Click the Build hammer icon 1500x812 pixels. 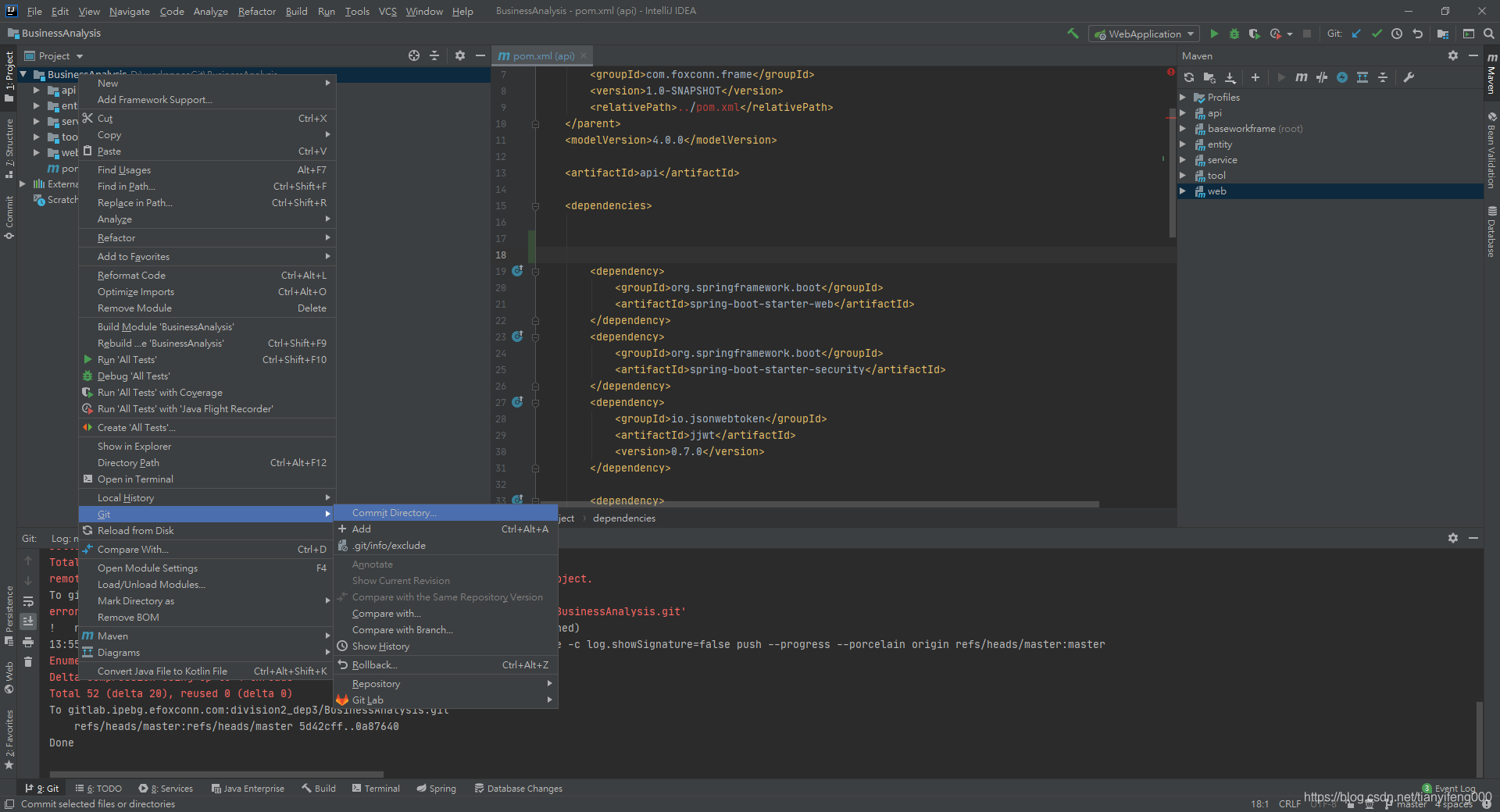1073,34
